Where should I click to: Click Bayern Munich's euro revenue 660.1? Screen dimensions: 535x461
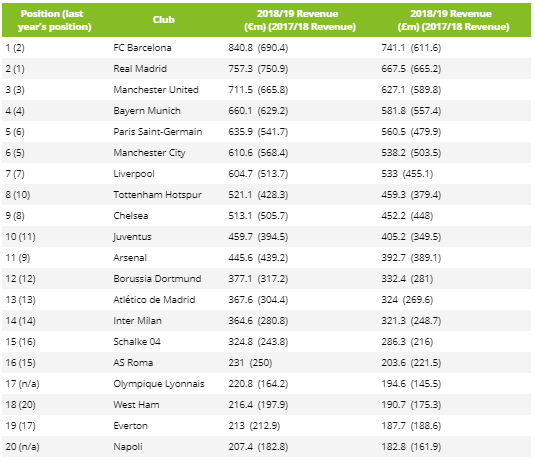click(241, 111)
